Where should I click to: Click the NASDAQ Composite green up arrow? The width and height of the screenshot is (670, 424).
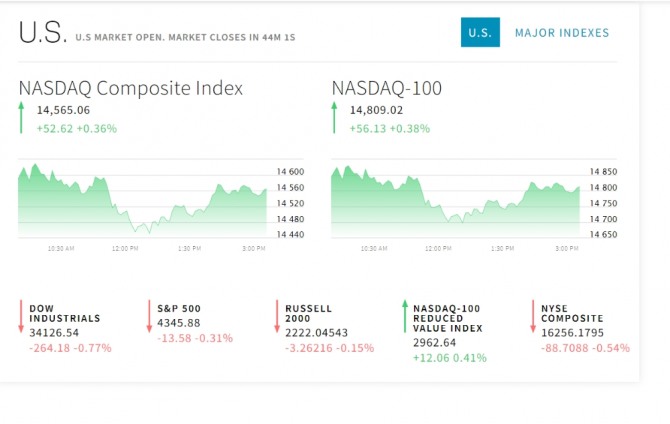click(x=22, y=118)
